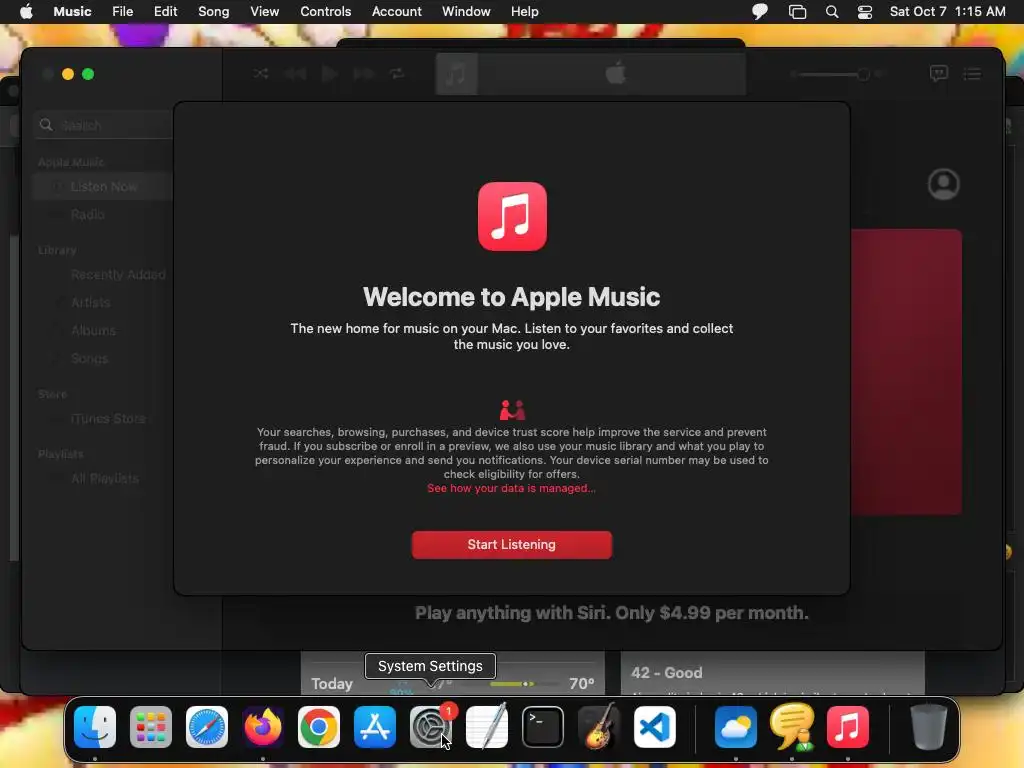Open TextEdit from the Dock
Viewport: 1024px width, 768px height.
[x=487, y=727]
